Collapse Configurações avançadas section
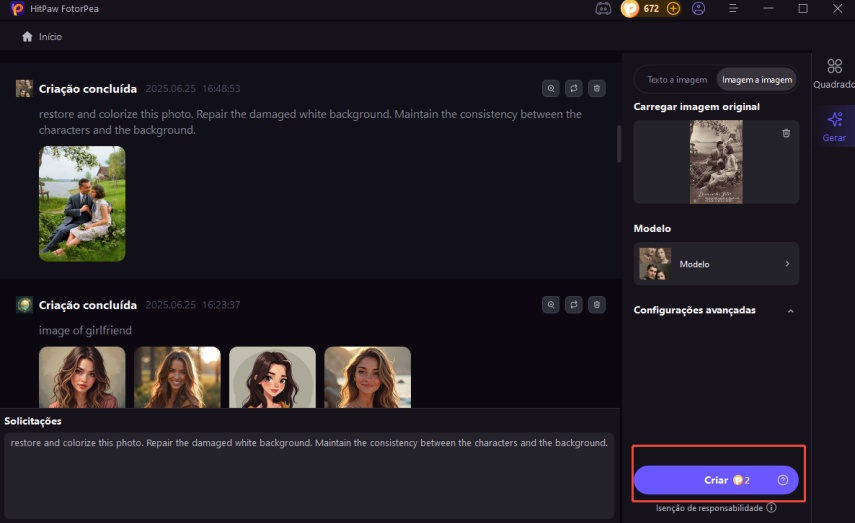Screen dimensions: 855x523 click(791, 311)
